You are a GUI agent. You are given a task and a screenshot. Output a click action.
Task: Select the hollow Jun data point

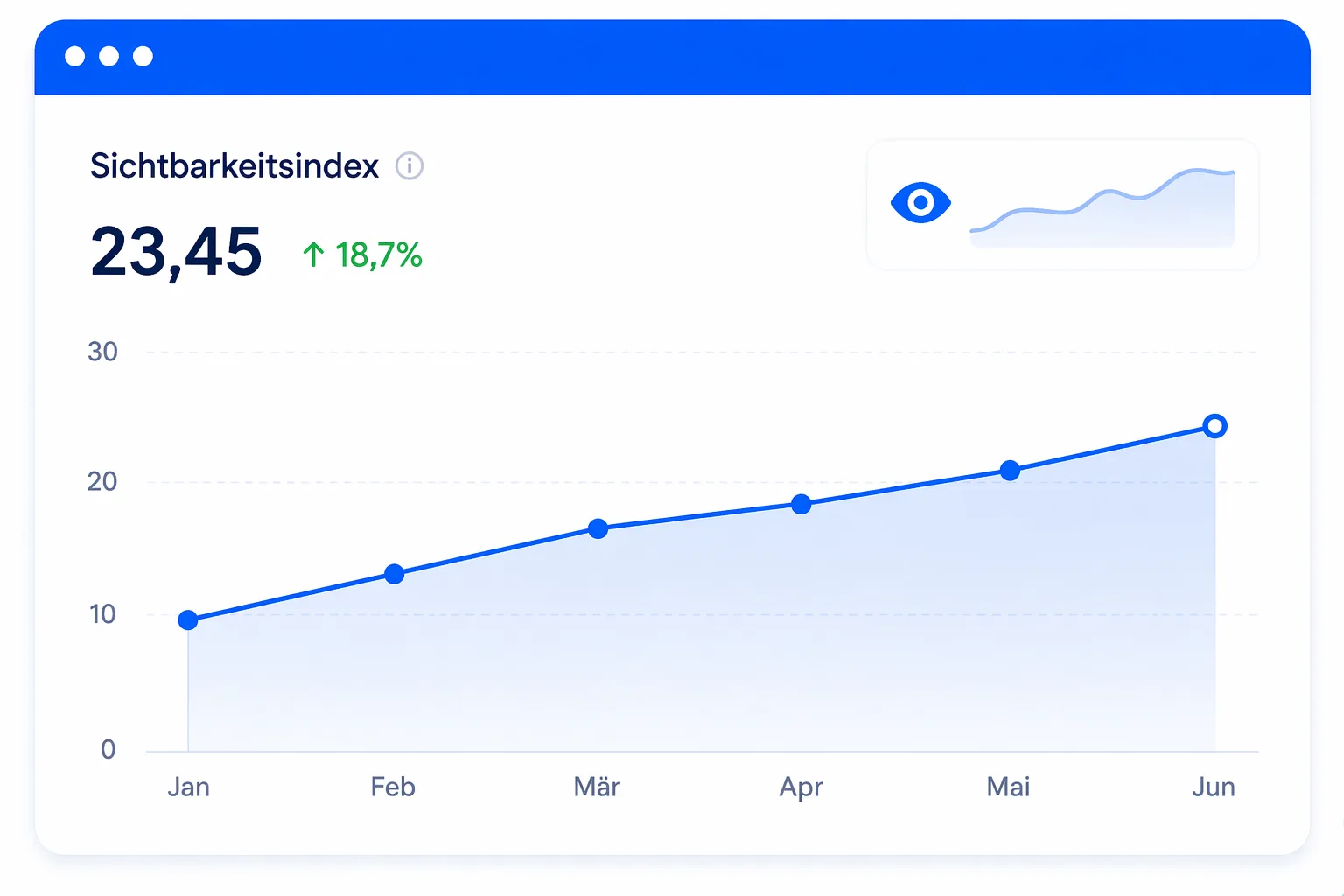click(1214, 426)
